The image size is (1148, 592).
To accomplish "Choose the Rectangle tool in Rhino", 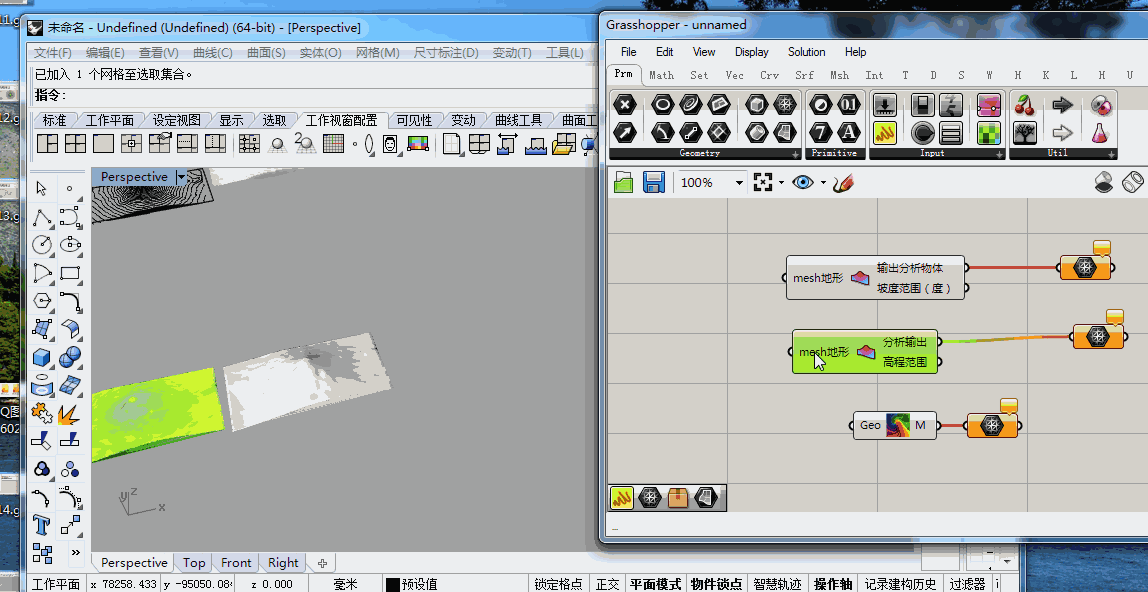I will [70, 274].
